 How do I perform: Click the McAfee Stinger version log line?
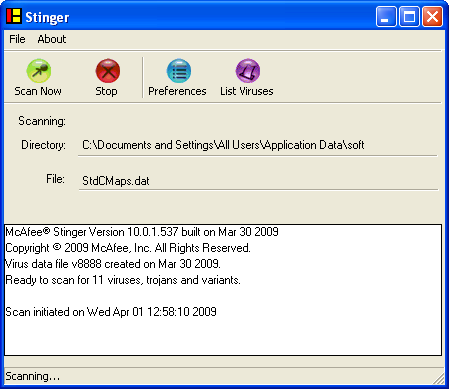(x=142, y=232)
